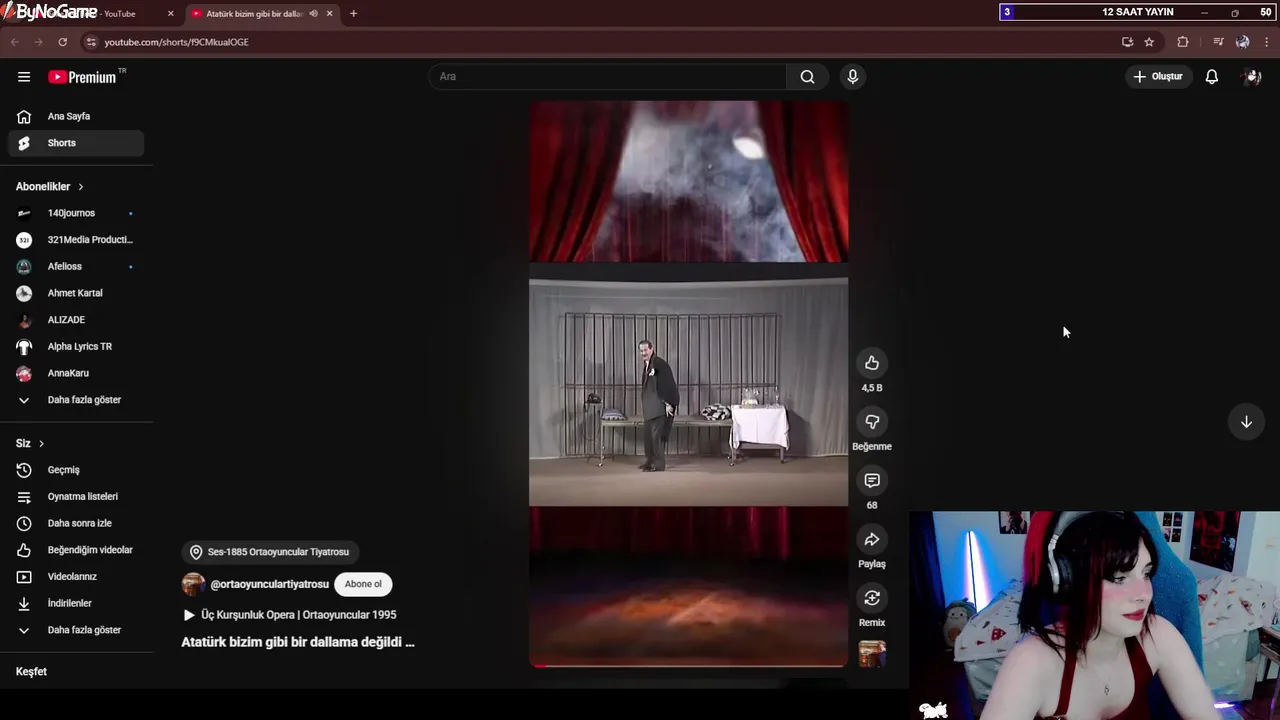The width and height of the screenshot is (1280, 720).
Task: Open Alpha Lyrics TR channel
Action: point(76,346)
